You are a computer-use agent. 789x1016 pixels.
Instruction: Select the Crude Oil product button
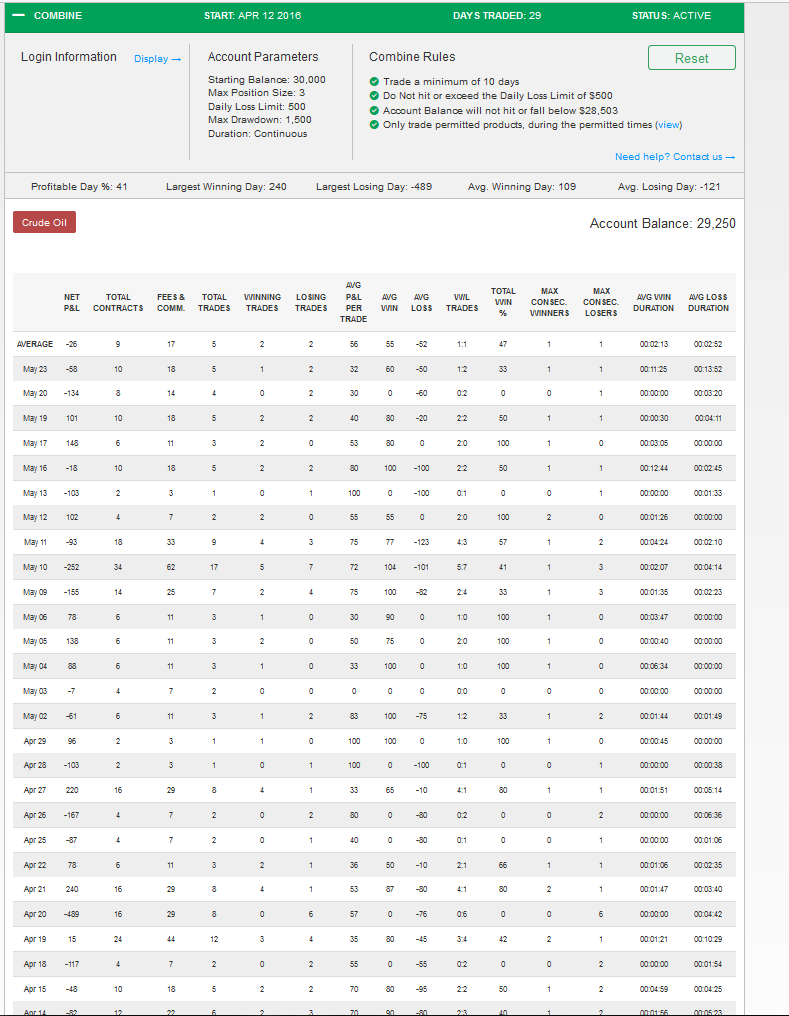44,222
